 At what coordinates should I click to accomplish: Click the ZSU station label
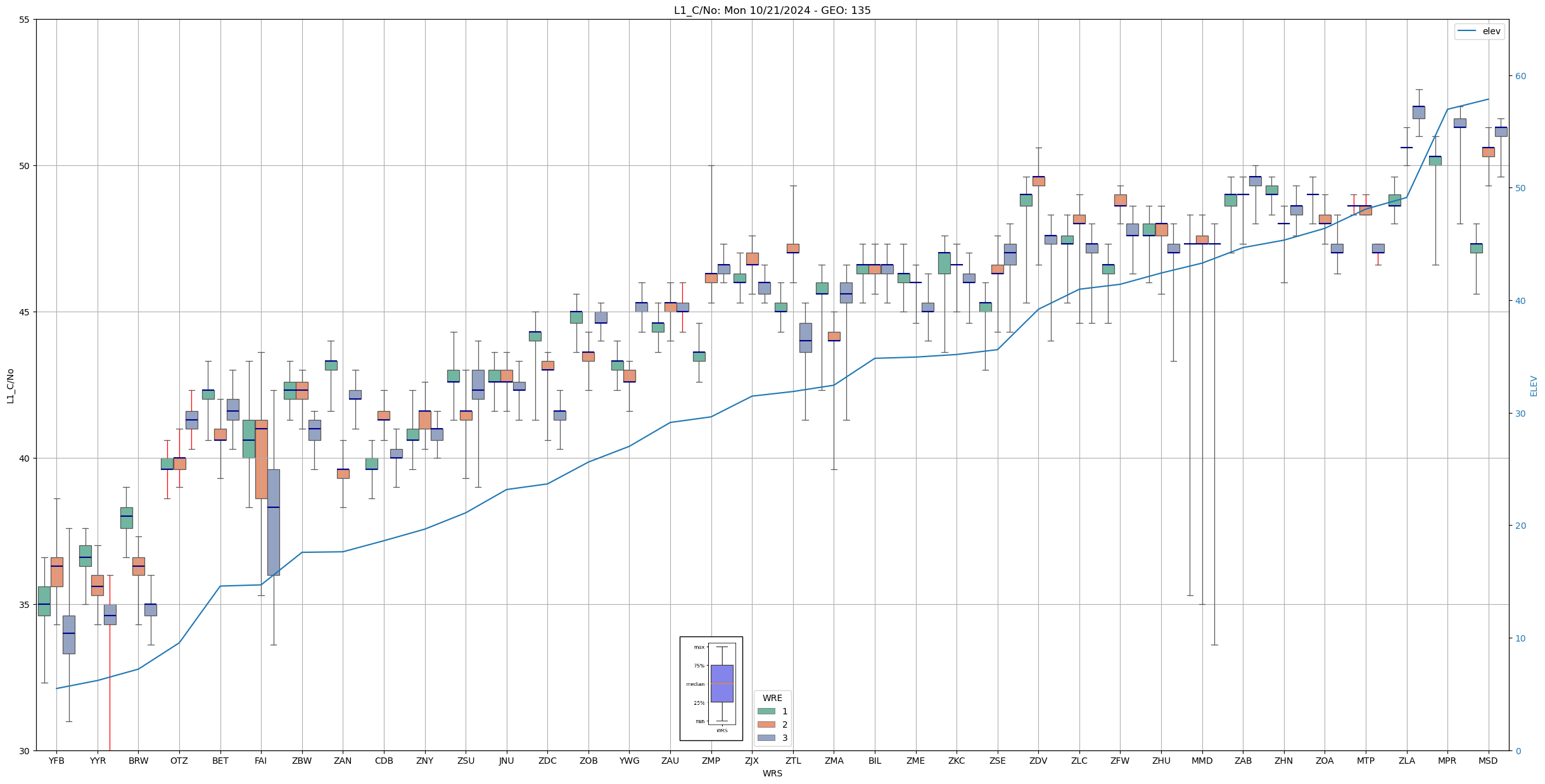466,761
